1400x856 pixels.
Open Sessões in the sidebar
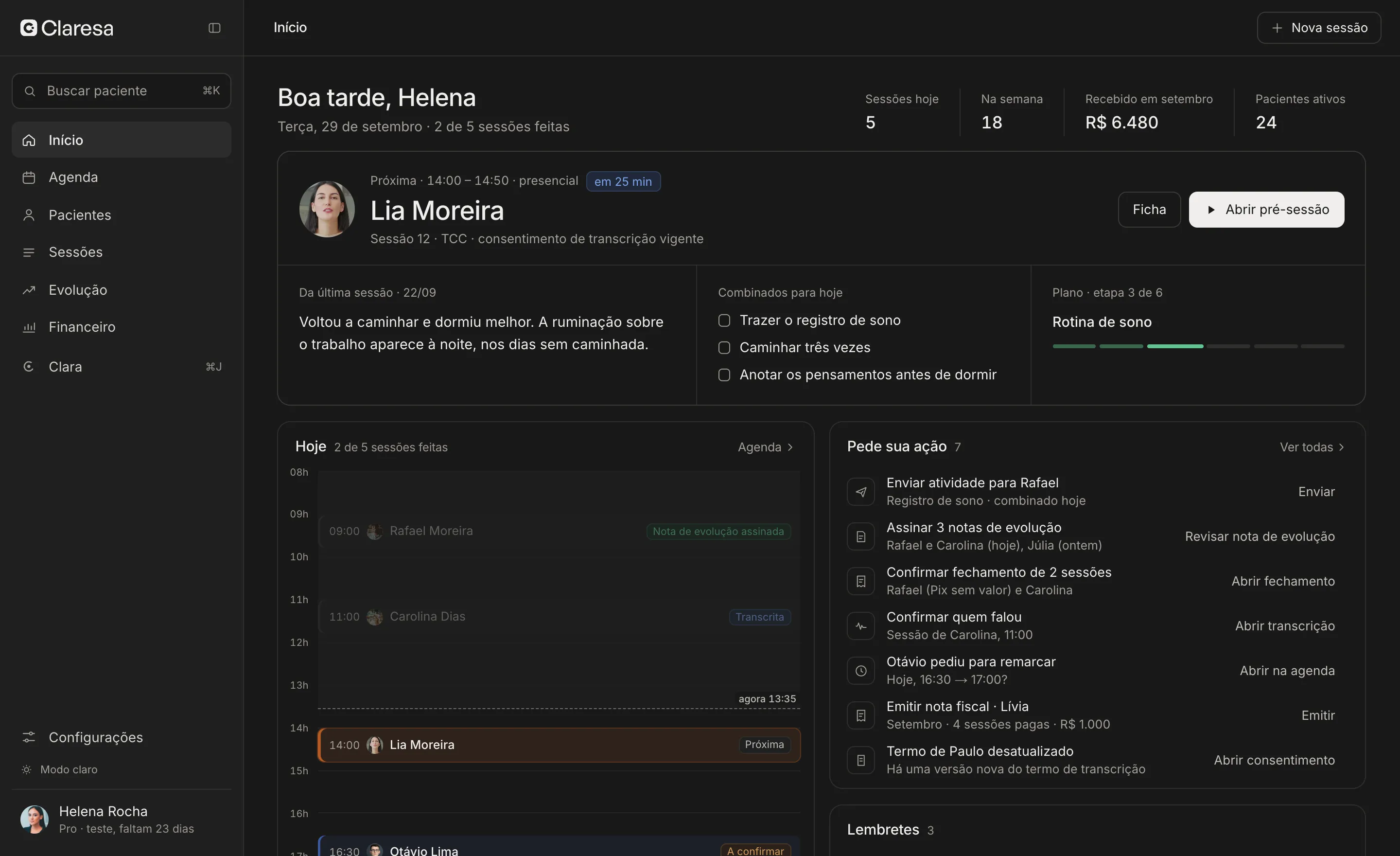[x=122, y=252]
